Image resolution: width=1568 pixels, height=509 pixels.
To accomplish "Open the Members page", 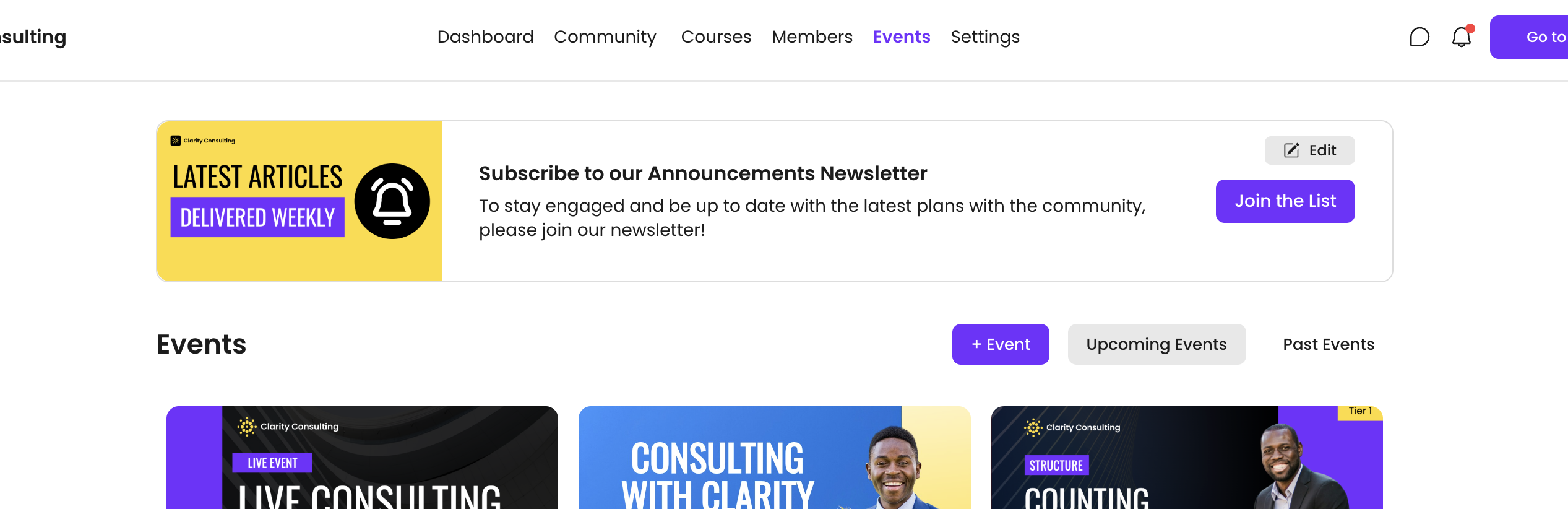I will pyautogui.click(x=812, y=37).
